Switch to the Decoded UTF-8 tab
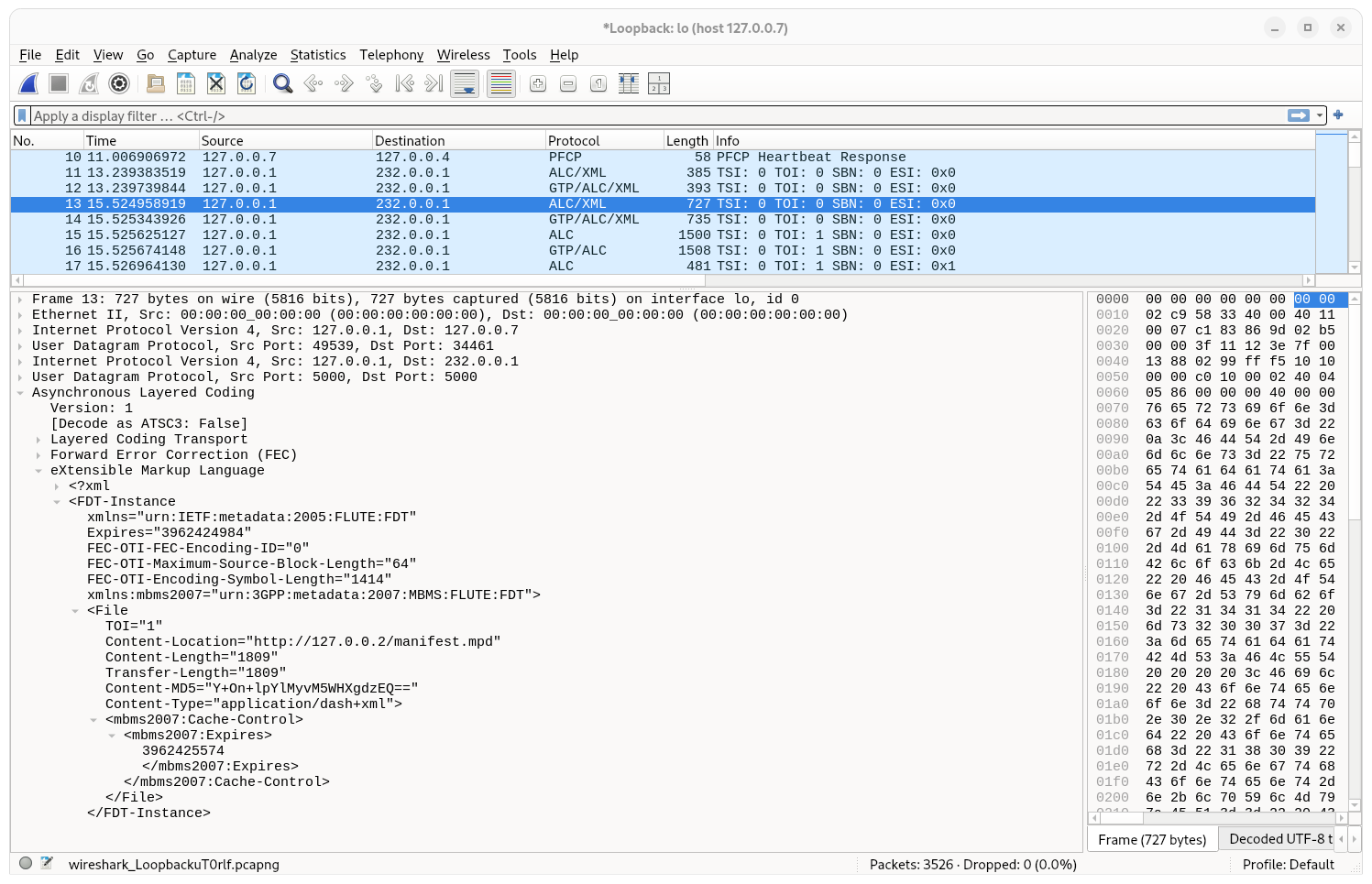This screenshot has height=884, width=1372. pos(1278,838)
